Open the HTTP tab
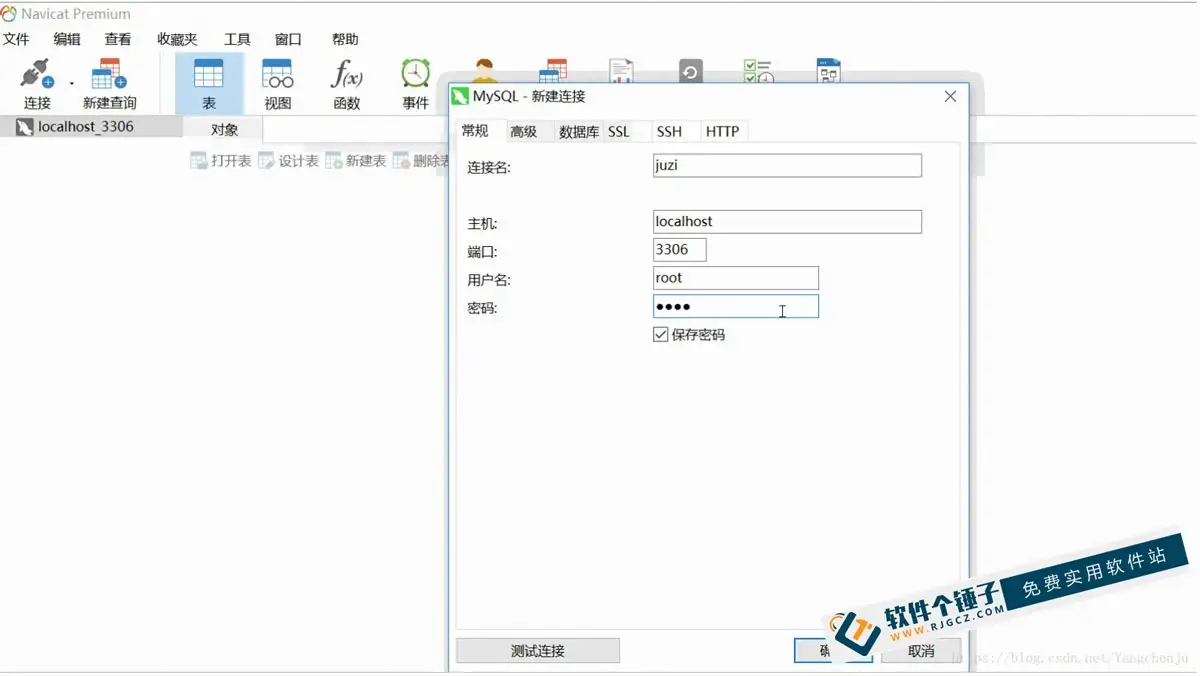1200x676 pixels. (722, 132)
